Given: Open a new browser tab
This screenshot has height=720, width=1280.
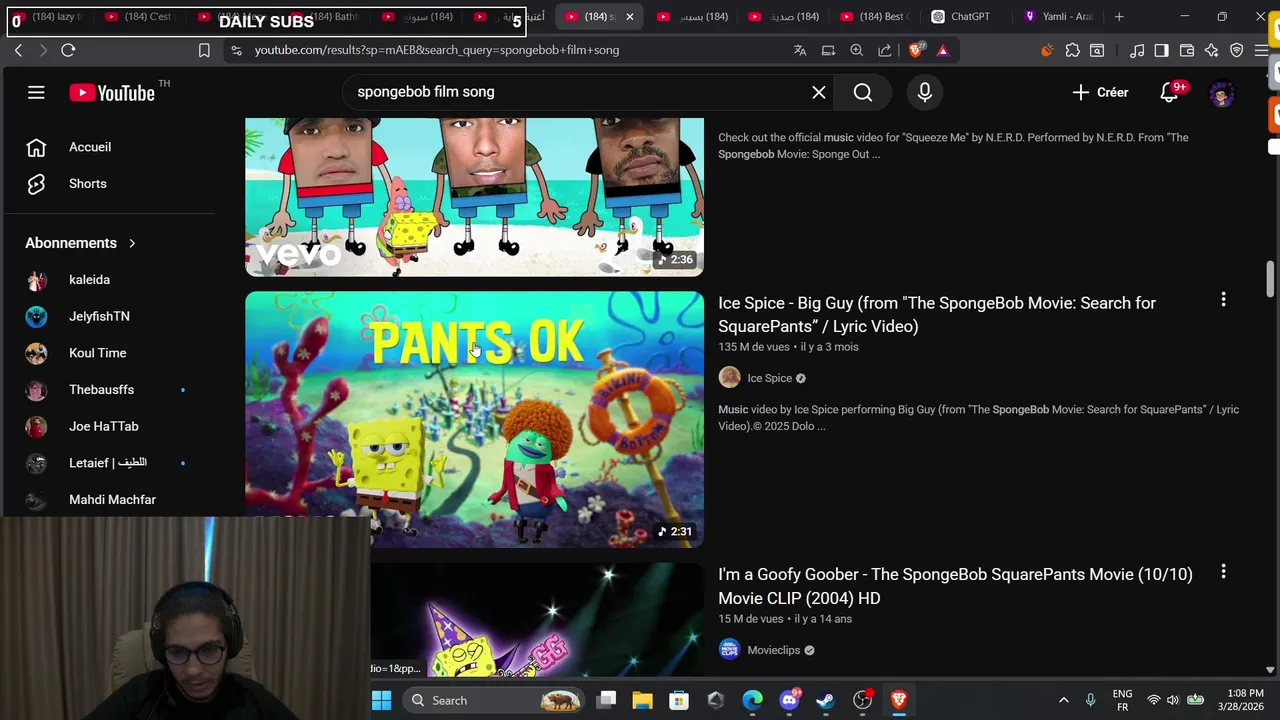Looking at the screenshot, I should tap(1119, 17).
